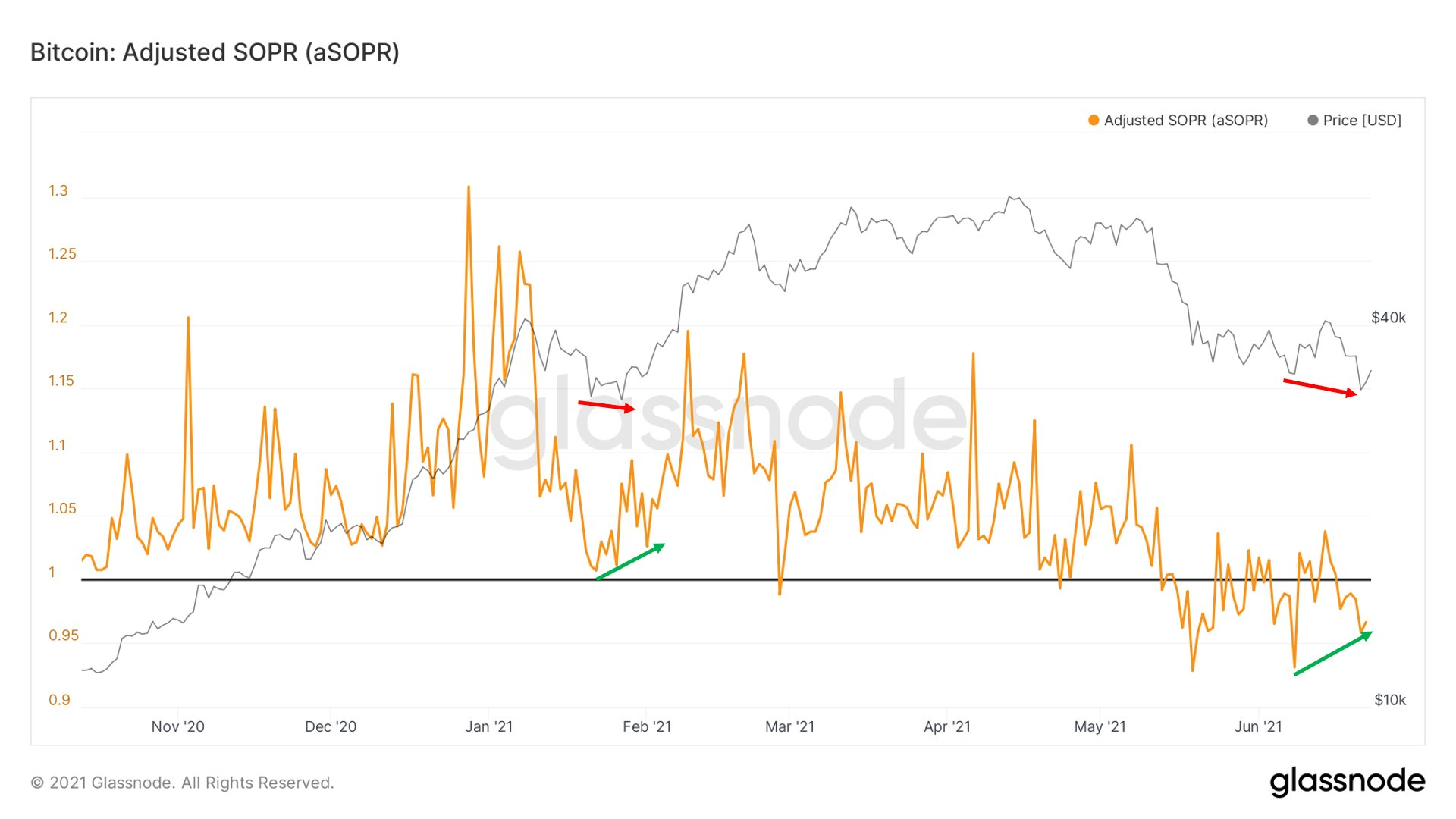This screenshot has height=819, width=1456.
Task: Click the $10k price axis label
Action: [x=1389, y=700]
